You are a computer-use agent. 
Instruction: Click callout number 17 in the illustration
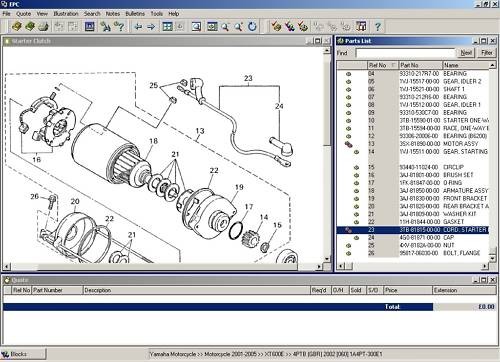(249, 207)
